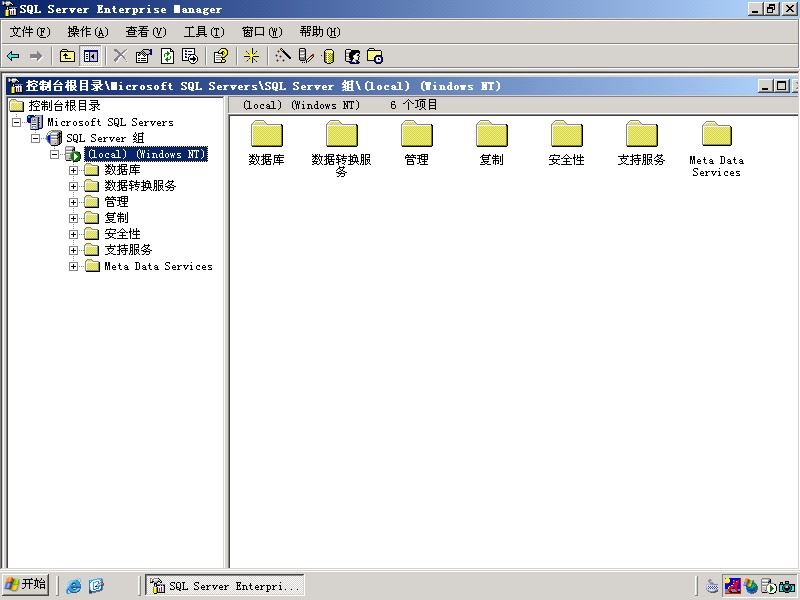Collapse the SQL Server 组 node
The height and width of the screenshot is (600, 800).
[35, 138]
